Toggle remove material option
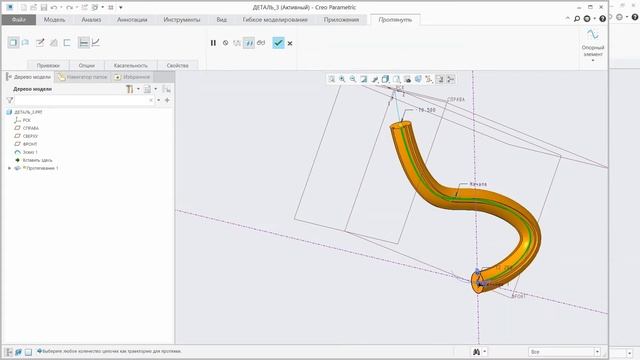This screenshot has height=360, width=640. pyautogui.click(x=53, y=42)
